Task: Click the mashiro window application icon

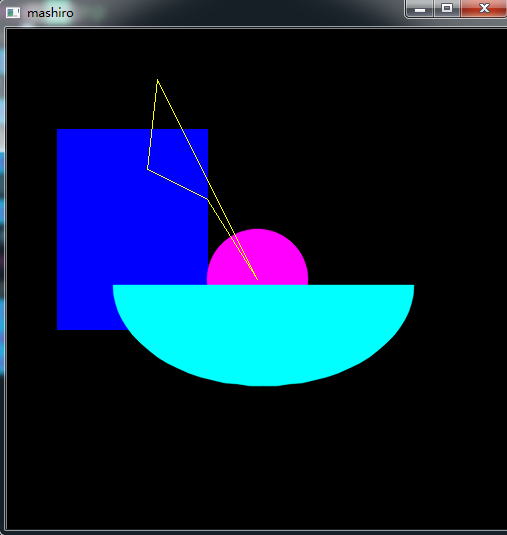Action: [13, 13]
